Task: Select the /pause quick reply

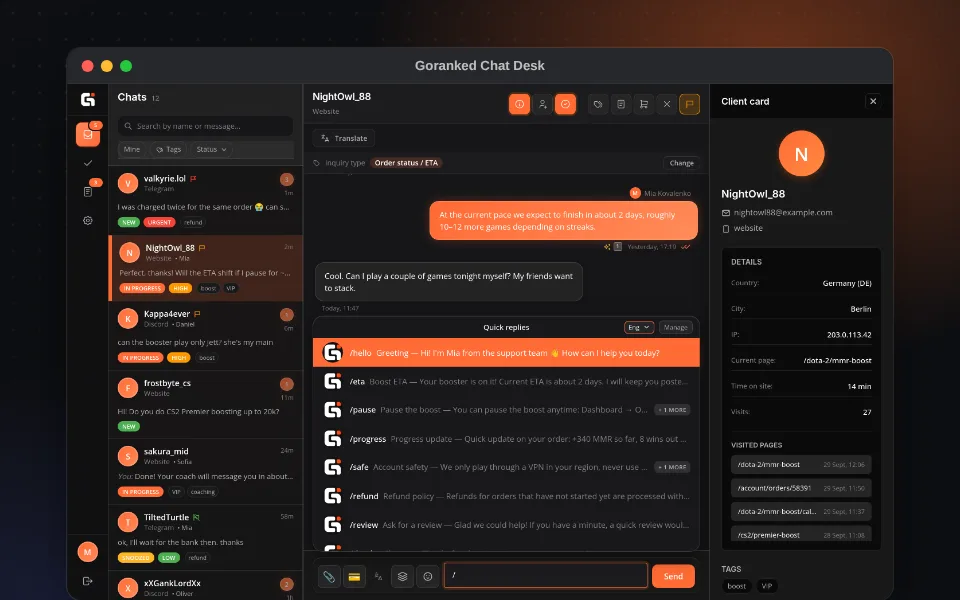Action: point(506,410)
